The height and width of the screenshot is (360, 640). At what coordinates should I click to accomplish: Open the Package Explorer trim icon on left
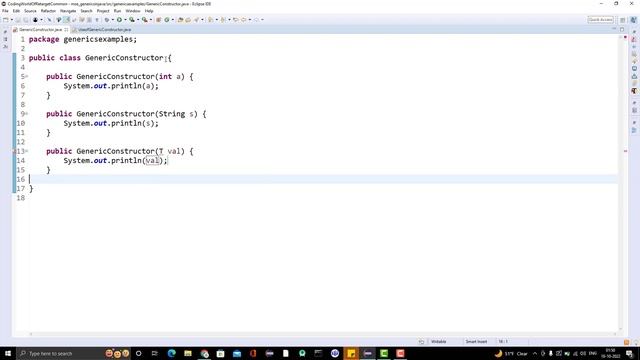pyautogui.click(x=5, y=39)
